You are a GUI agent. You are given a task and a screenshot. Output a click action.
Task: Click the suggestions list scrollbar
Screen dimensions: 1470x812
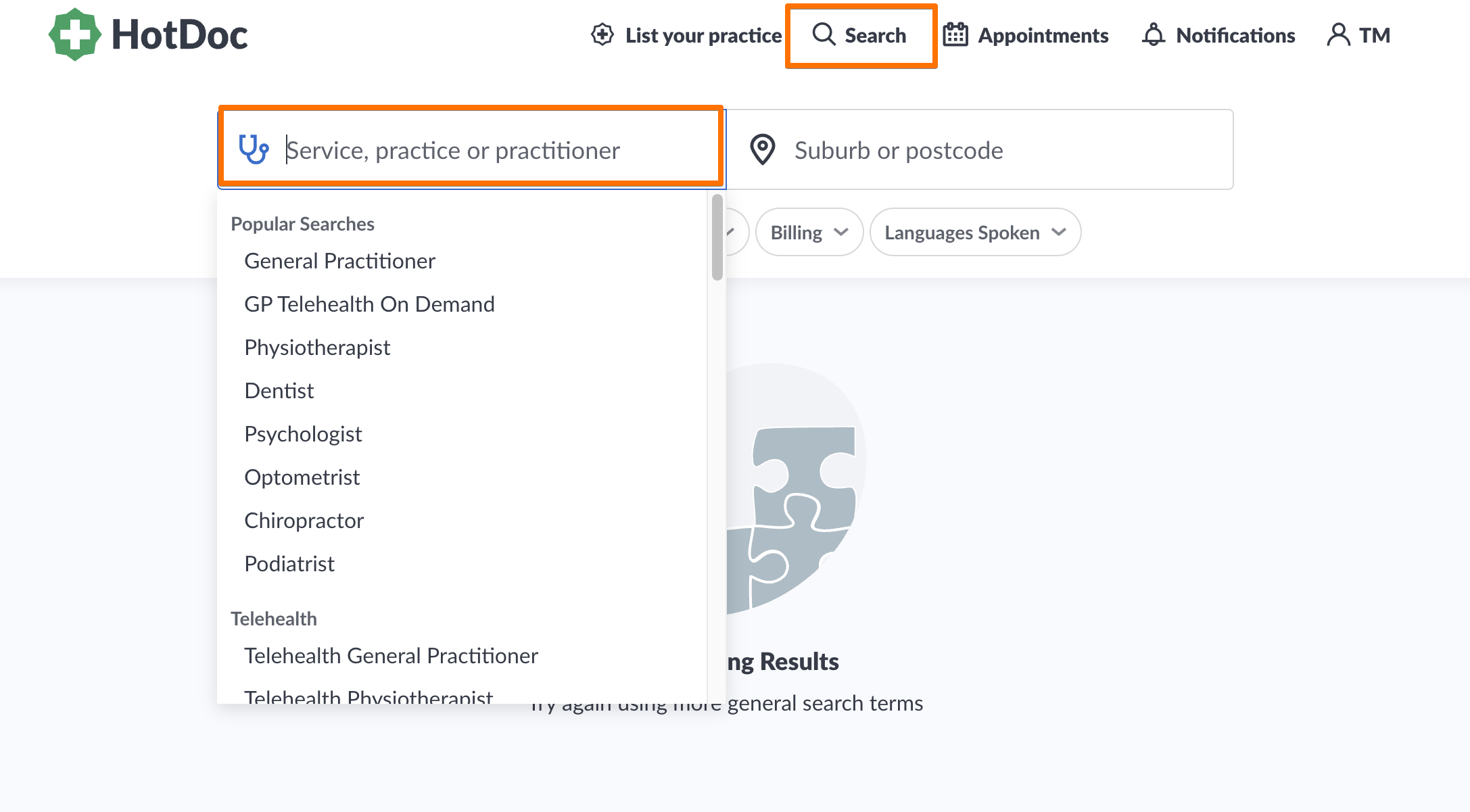coord(716,237)
